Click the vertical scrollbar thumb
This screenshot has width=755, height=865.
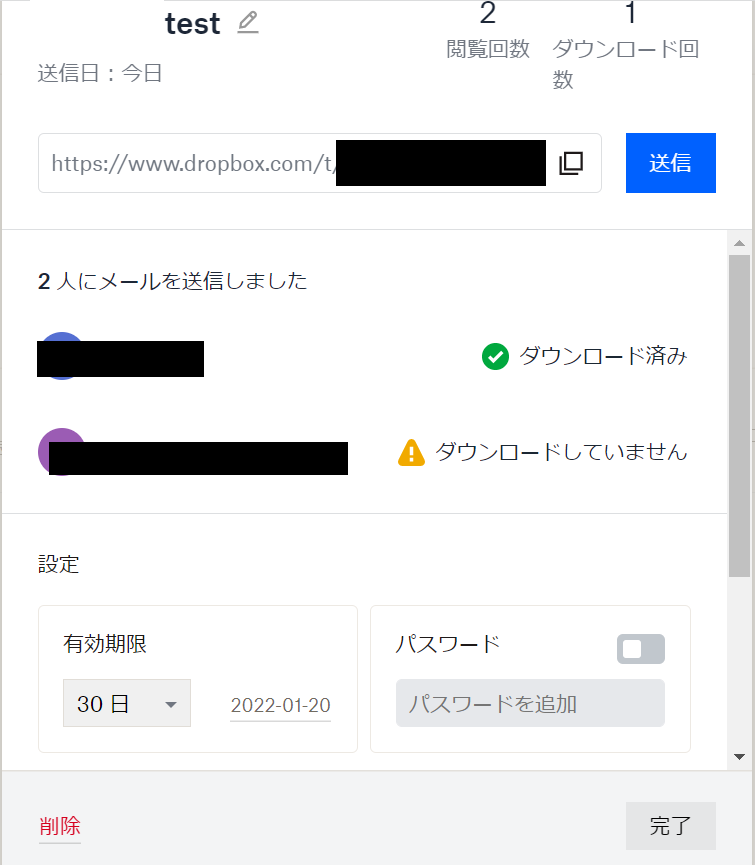click(x=739, y=415)
